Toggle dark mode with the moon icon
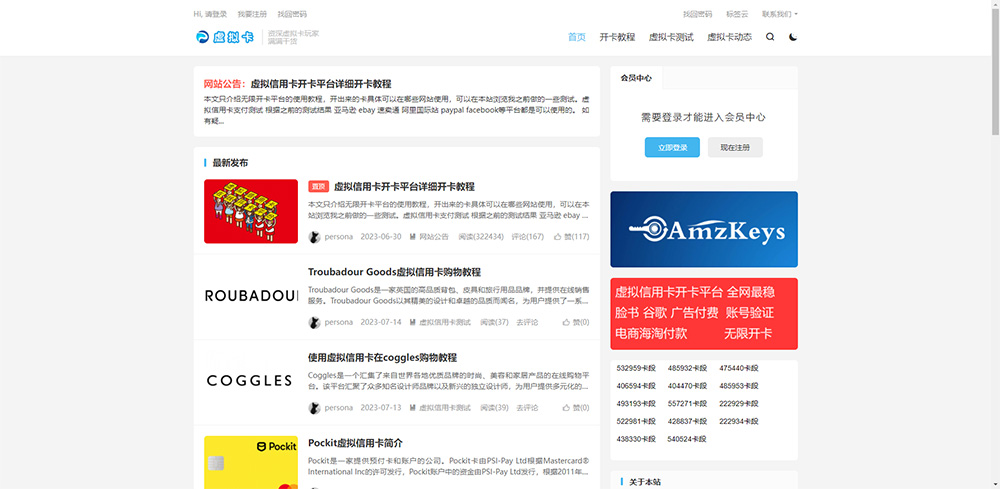 (793, 37)
